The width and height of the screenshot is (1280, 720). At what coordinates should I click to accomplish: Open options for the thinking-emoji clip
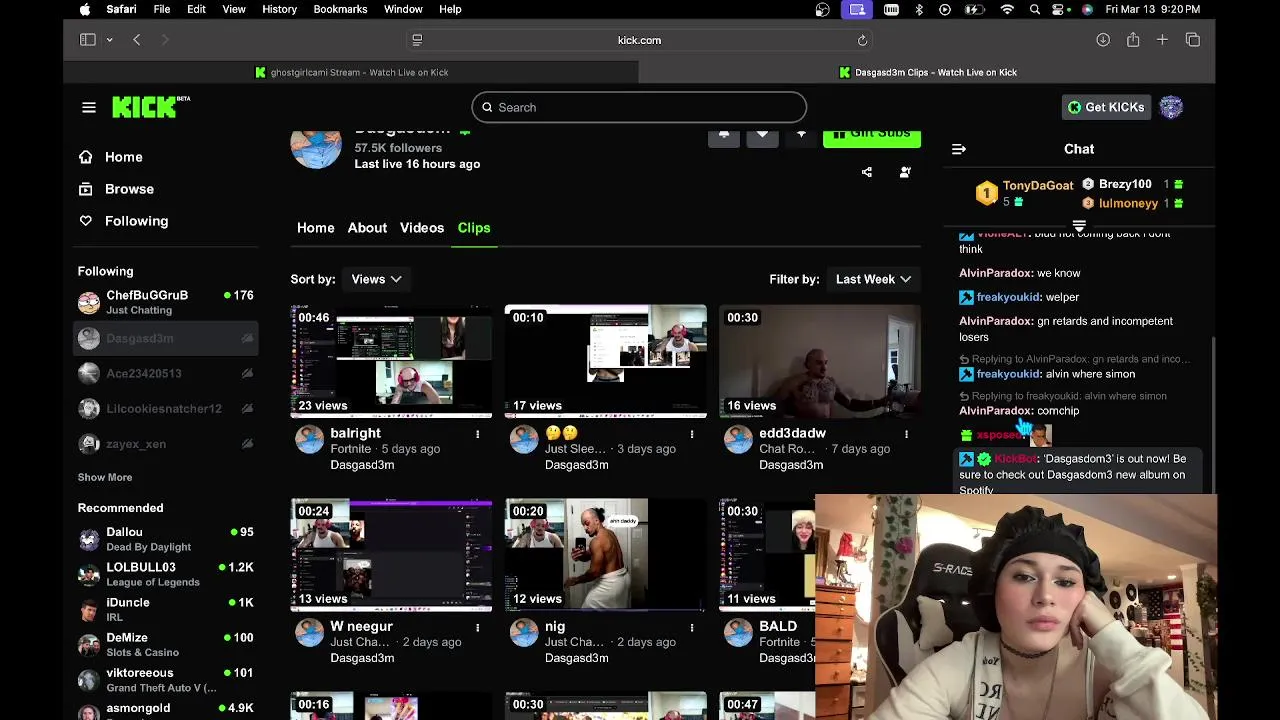[x=692, y=434]
